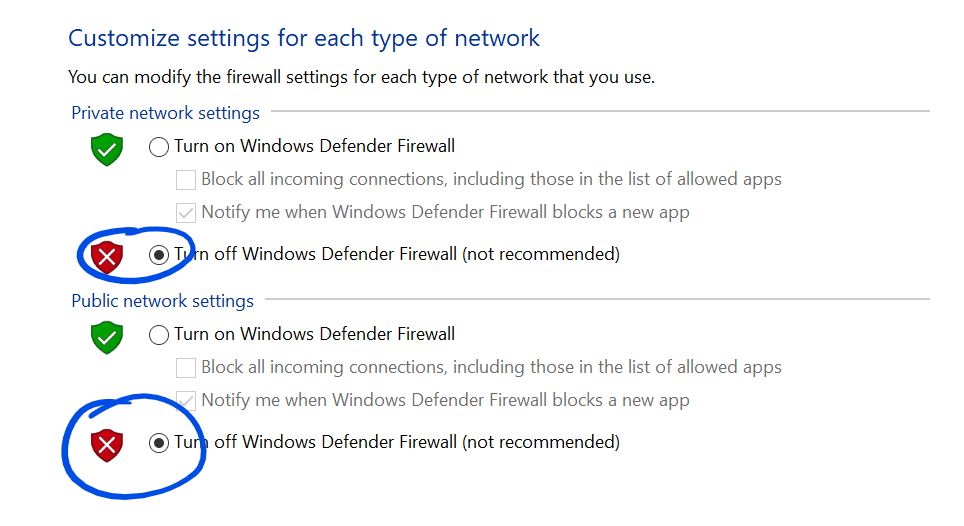Select Turn on firewall radio for Private network

click(x=159, y=147)
